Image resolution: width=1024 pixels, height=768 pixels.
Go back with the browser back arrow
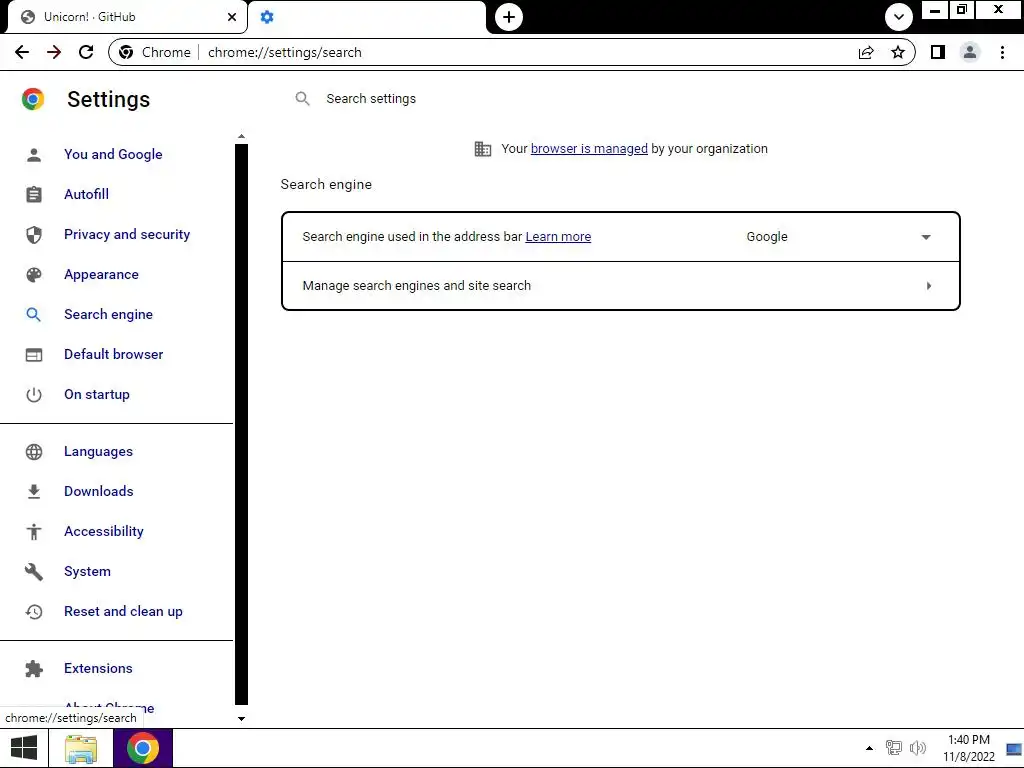point(22,52)
